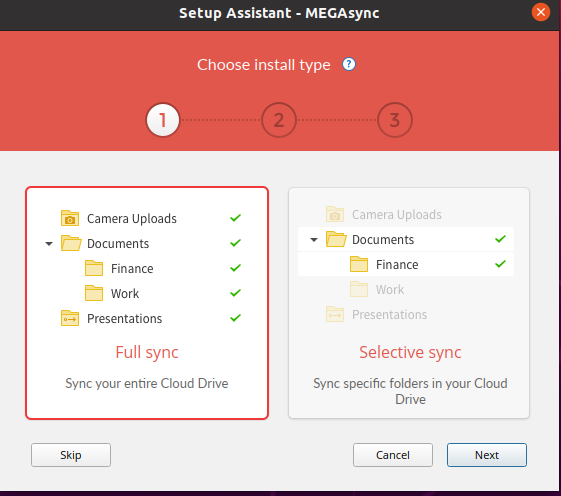Click Camera Uploads folder icon in Full sync
Image resolution: width=561 pixels, height=496 pixels.
pos(70,218)
